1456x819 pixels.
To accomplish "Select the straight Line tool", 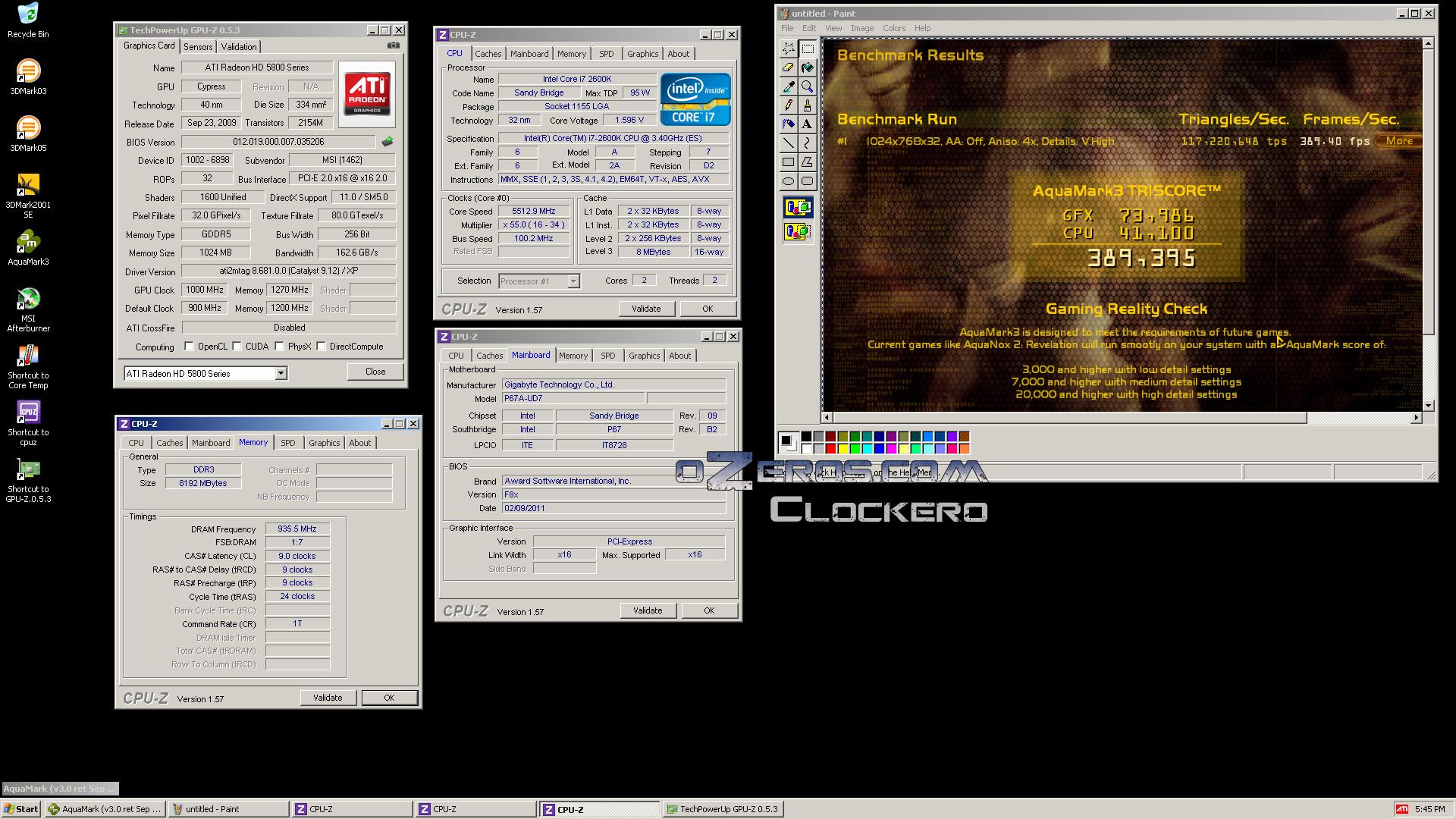I will 789,143.
